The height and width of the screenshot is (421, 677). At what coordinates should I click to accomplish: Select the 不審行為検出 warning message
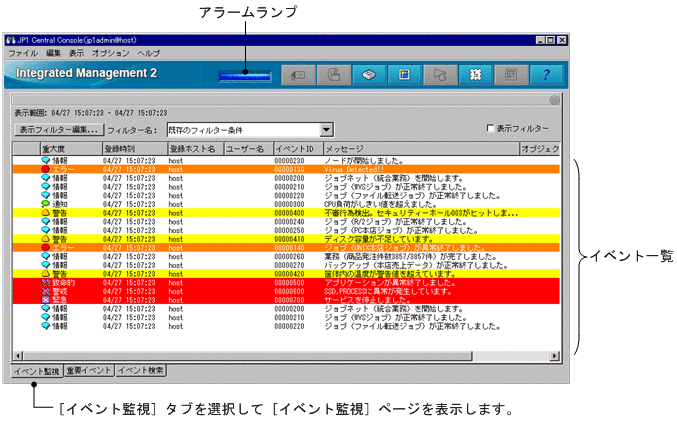click(x=421, y=213)
